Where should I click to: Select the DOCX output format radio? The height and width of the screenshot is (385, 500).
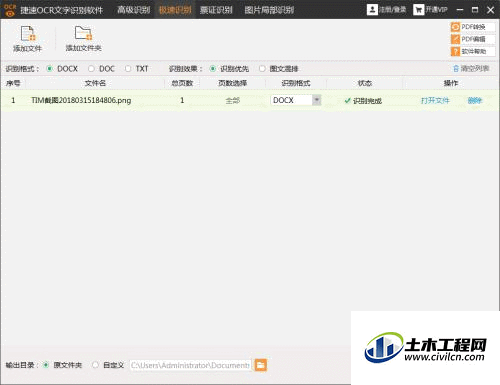point(49,69)
